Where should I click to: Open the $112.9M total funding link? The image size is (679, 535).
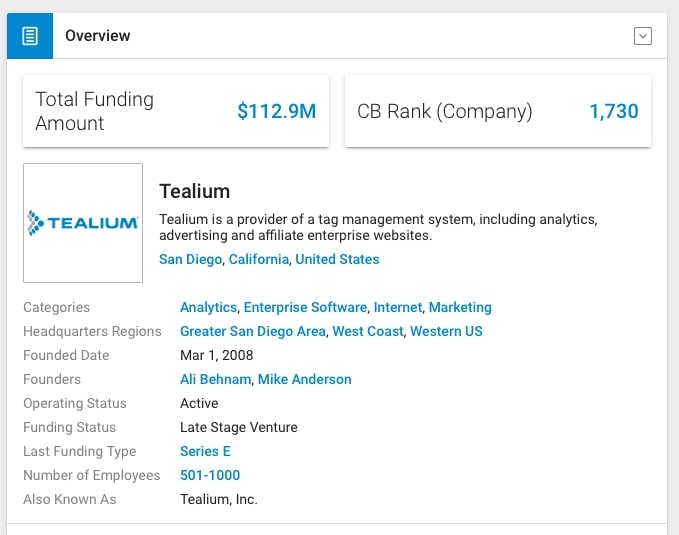coord(277,111)
